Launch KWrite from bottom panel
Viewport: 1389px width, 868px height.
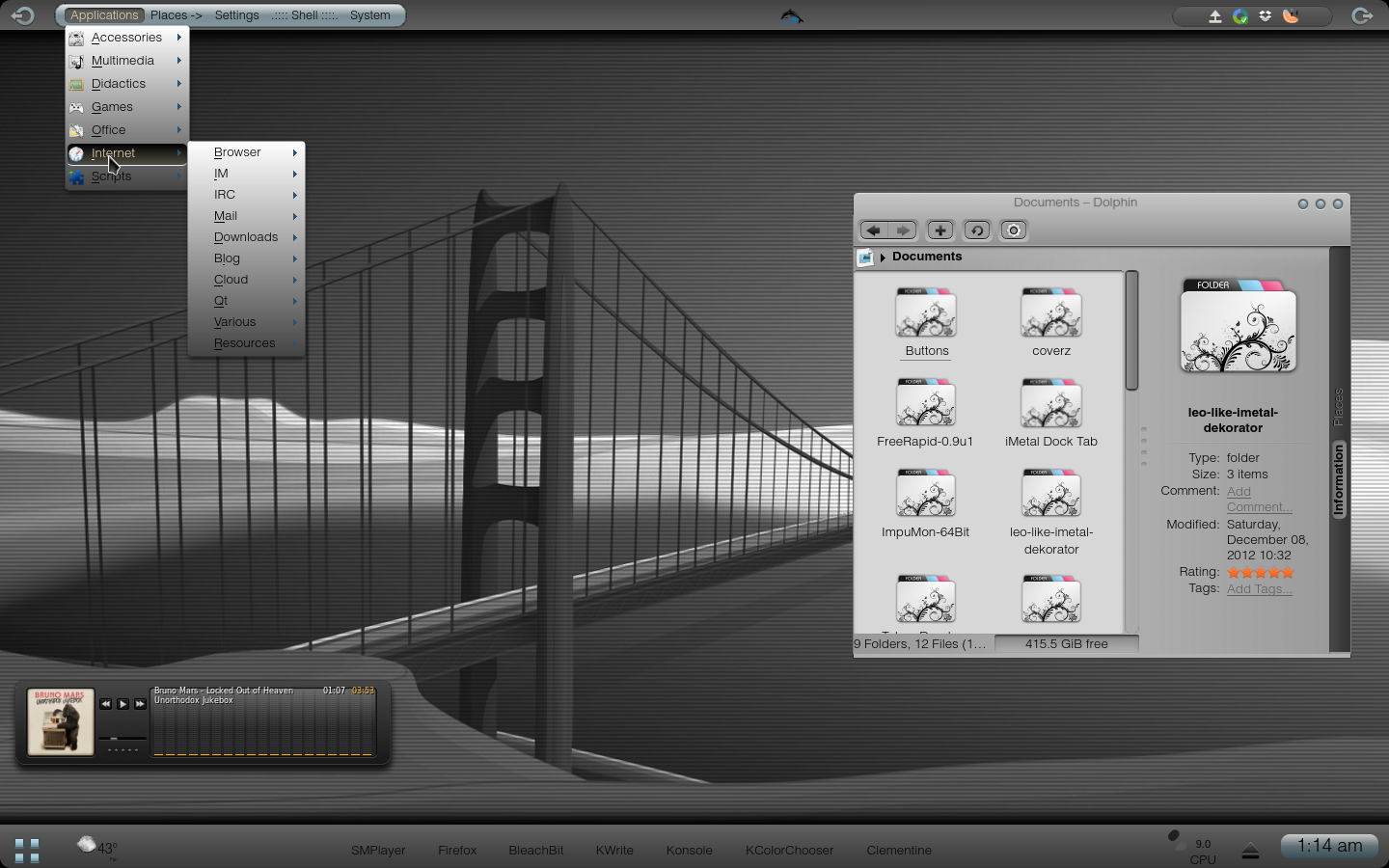coord(614,851)
